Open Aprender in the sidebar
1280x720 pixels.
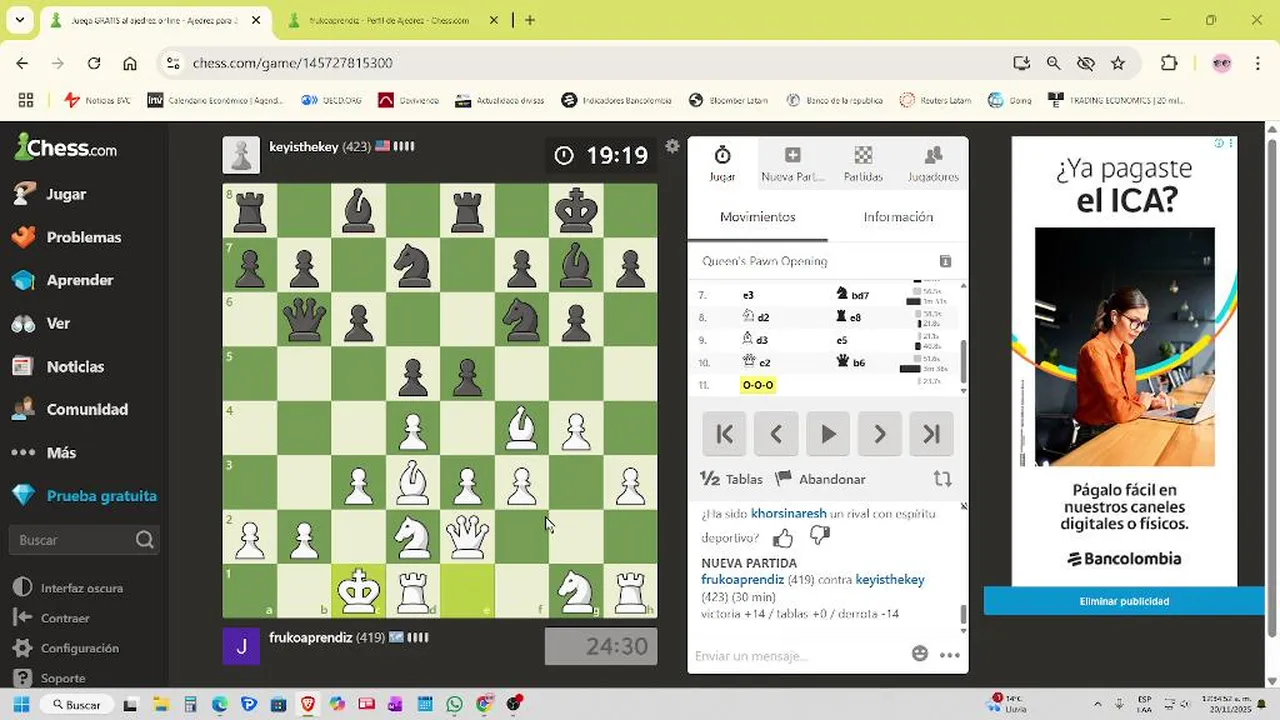[x=62, y=280]
